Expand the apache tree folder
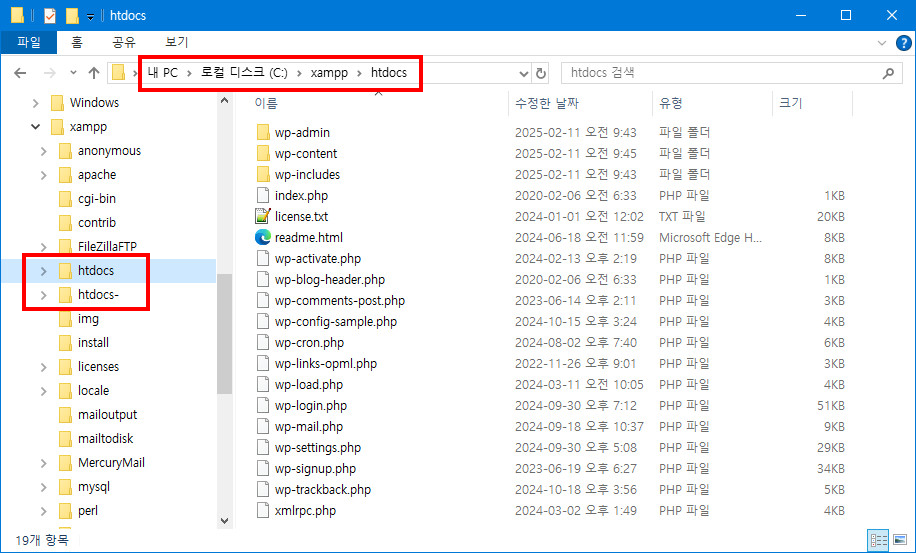 click(44, 175)
